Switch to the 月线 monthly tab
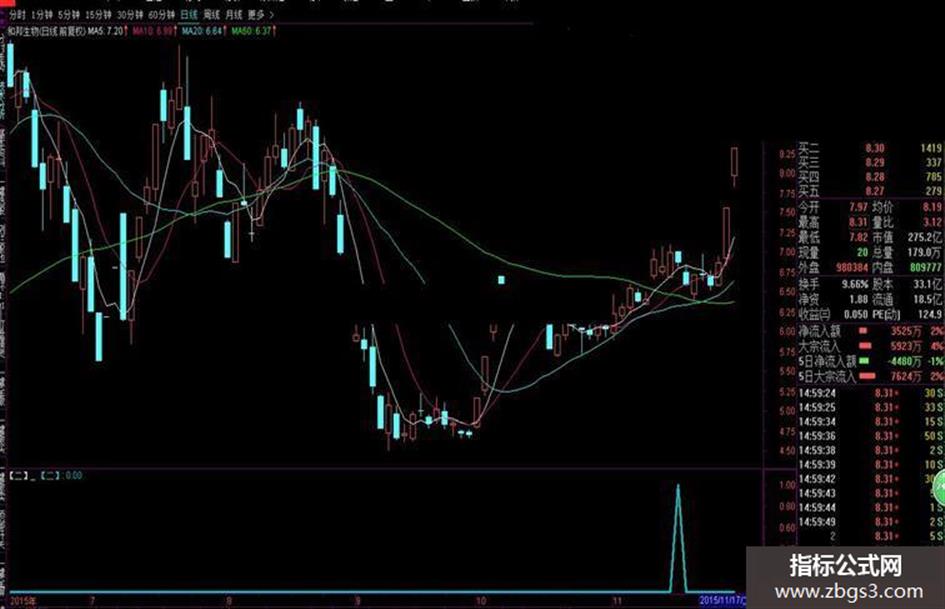 [234, 14]
